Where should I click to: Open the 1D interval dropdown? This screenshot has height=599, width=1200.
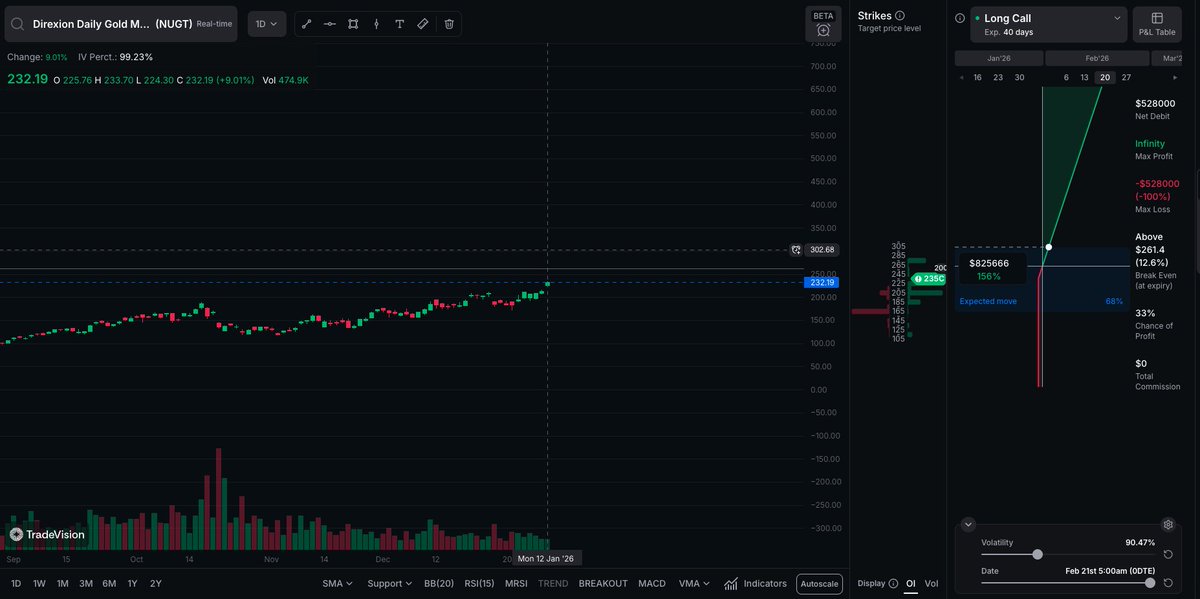pos(267,23)
